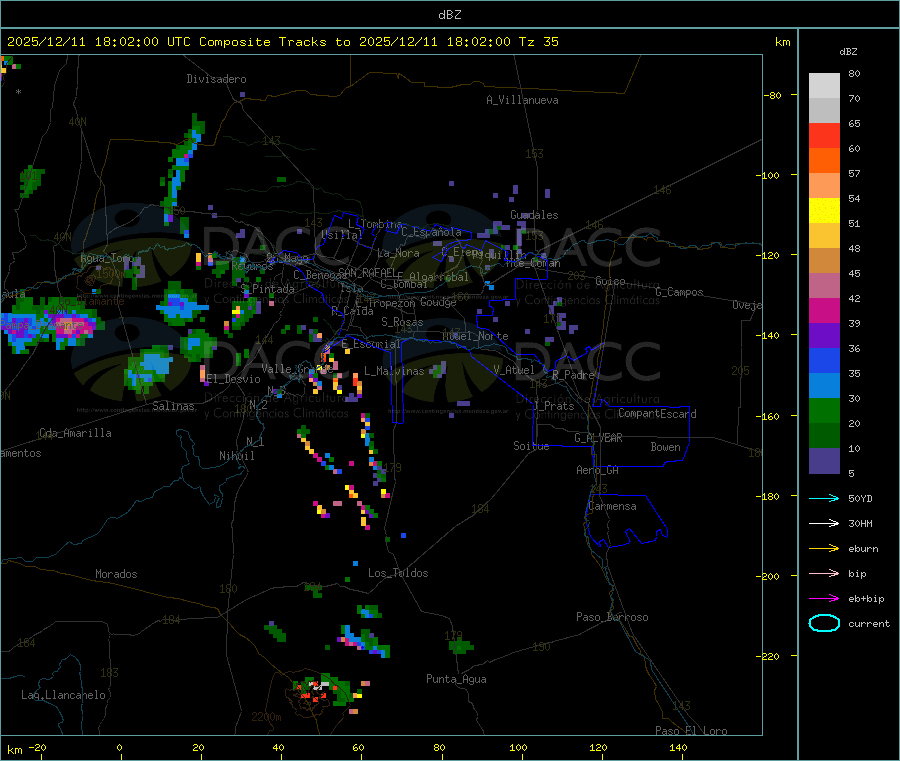900x761 pixels.
Task: Click the 'dBZ' heading above color scale
Action: point(848,52)
